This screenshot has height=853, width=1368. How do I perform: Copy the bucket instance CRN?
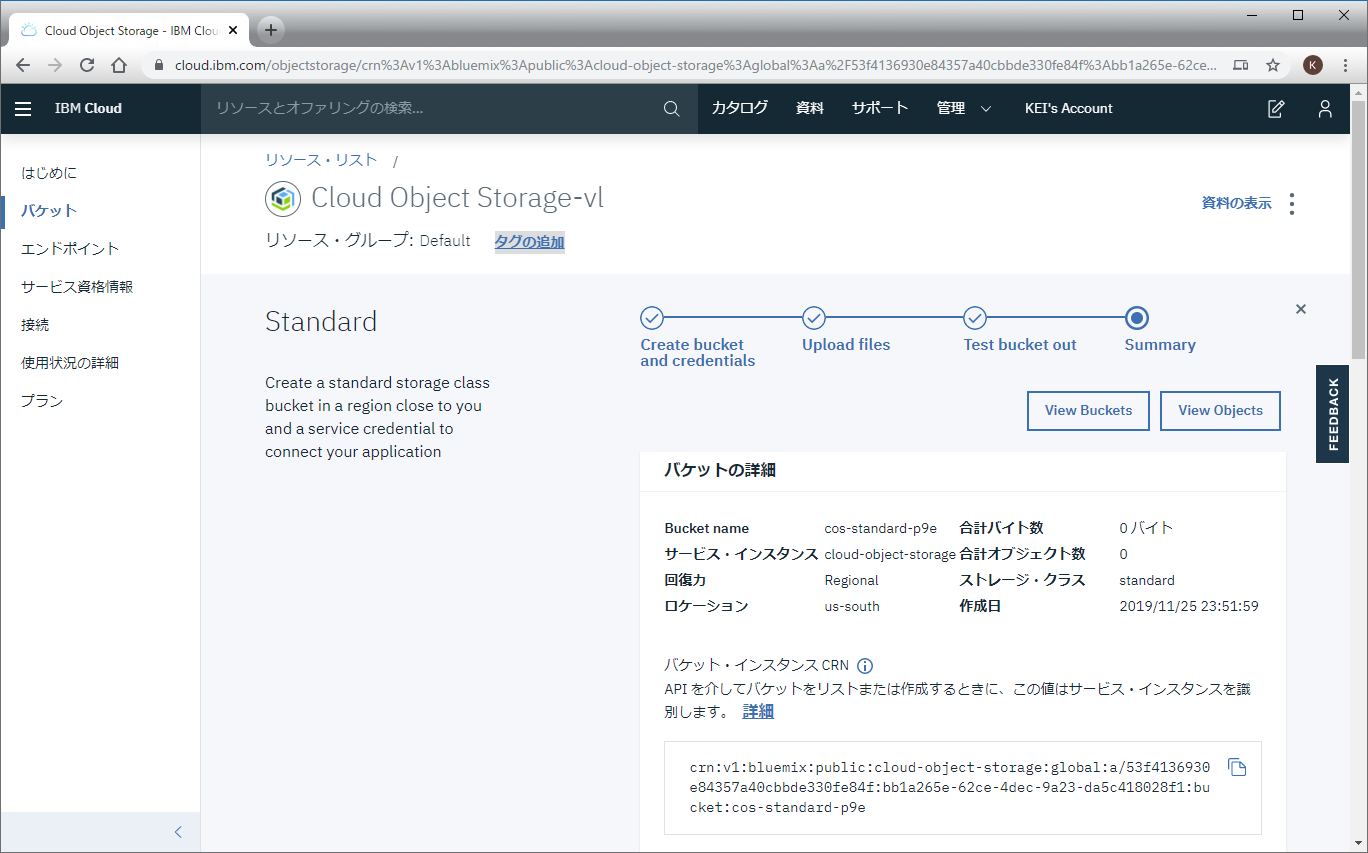(x=1237, y=768)
